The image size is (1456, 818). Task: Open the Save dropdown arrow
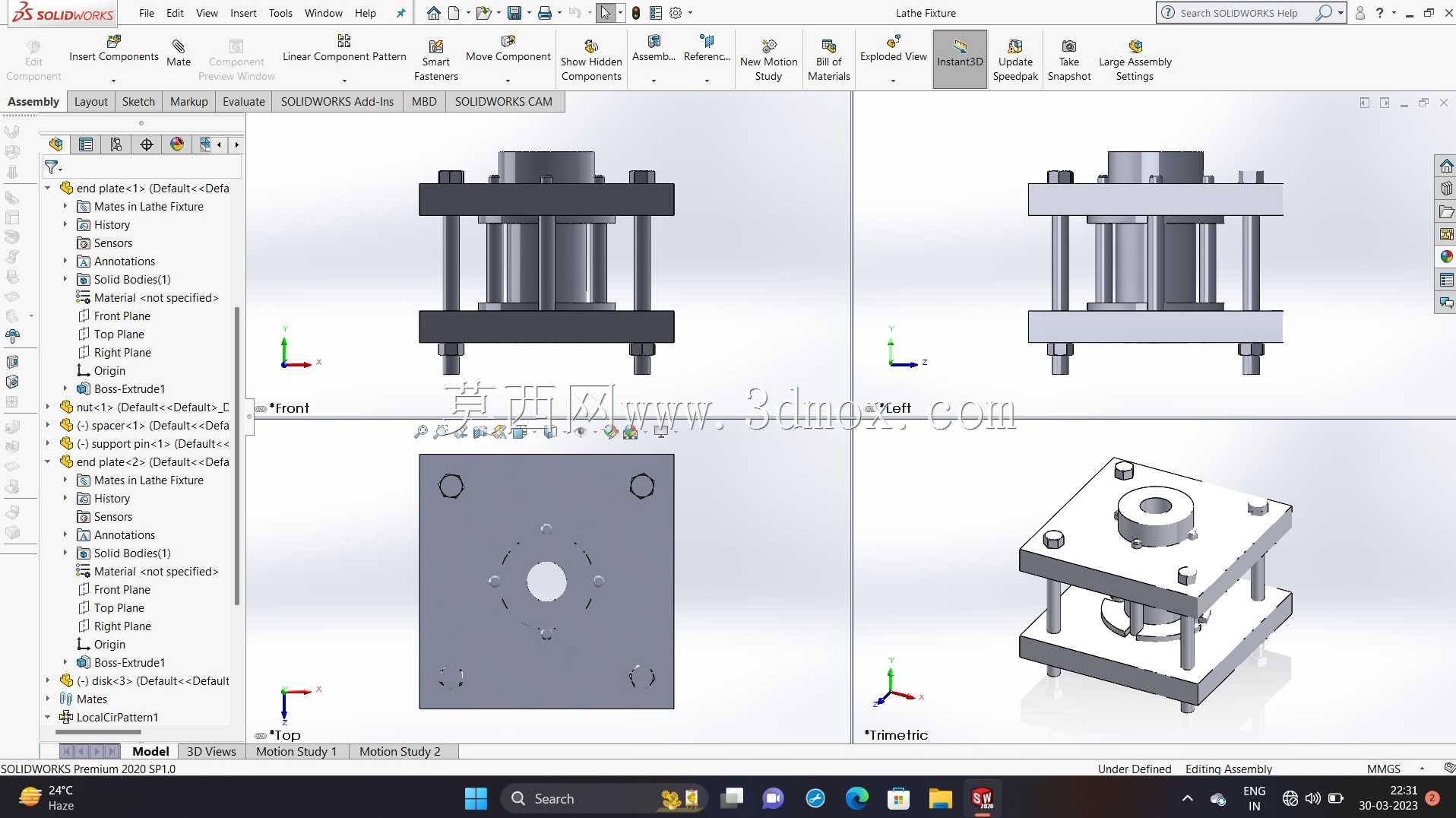tap(528, 13)
